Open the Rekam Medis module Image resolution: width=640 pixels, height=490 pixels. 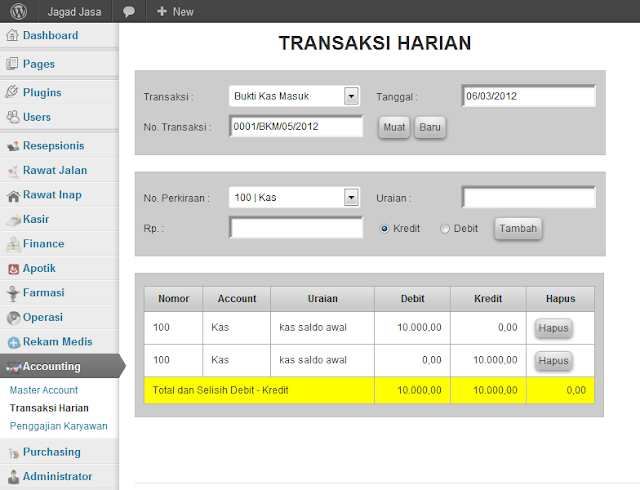coord(58,342)
